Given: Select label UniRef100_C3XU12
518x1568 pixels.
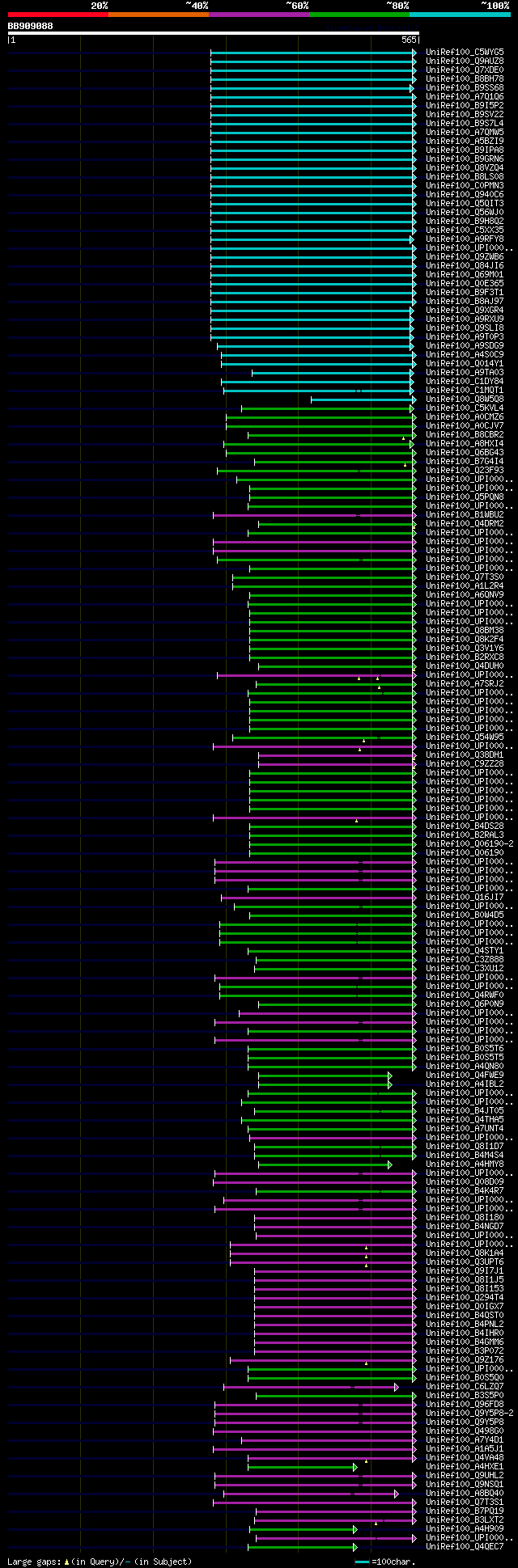Looking at the screenshot, I should tap(465, 968).
